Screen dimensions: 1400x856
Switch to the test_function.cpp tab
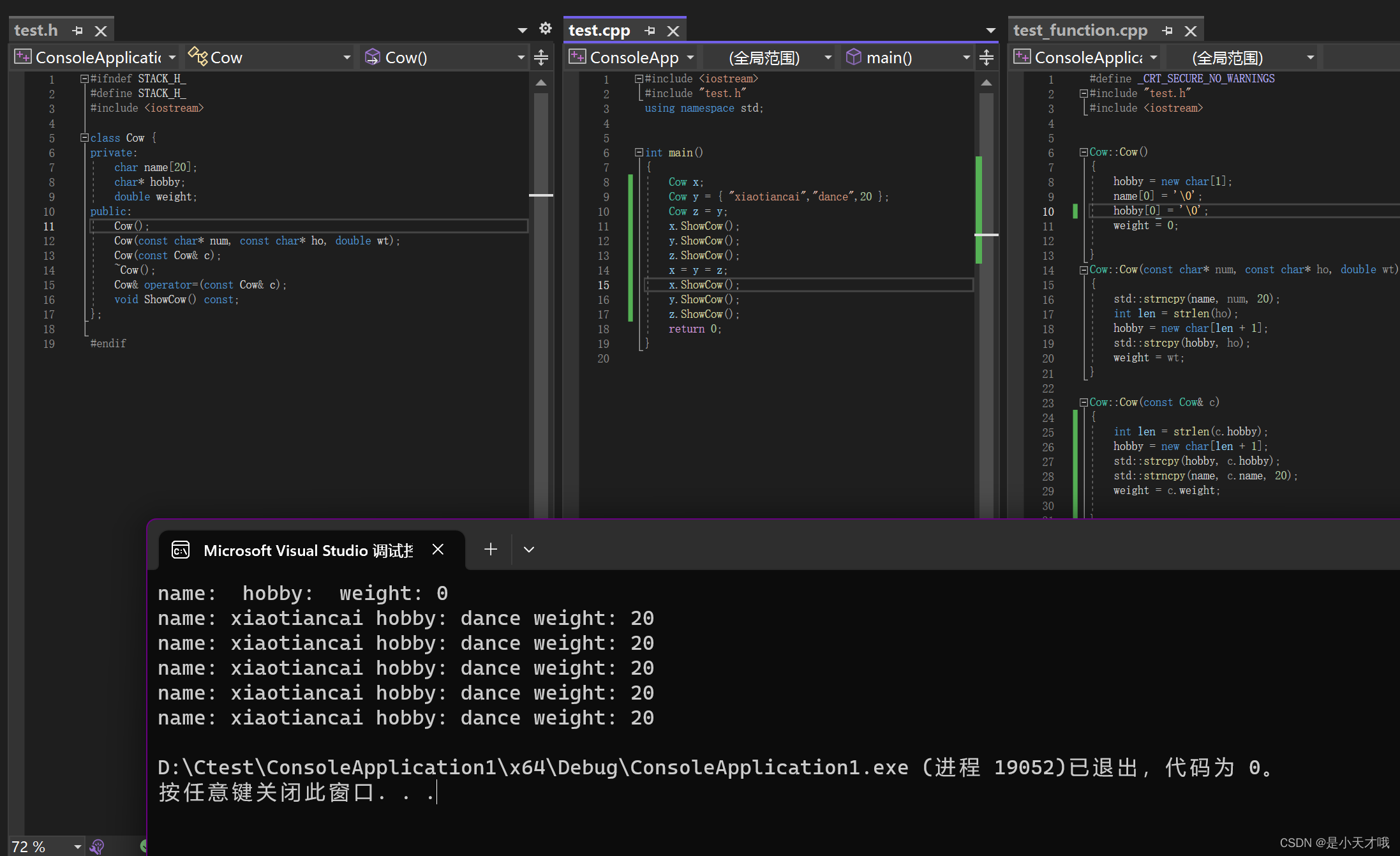(x=1080, y=30)
